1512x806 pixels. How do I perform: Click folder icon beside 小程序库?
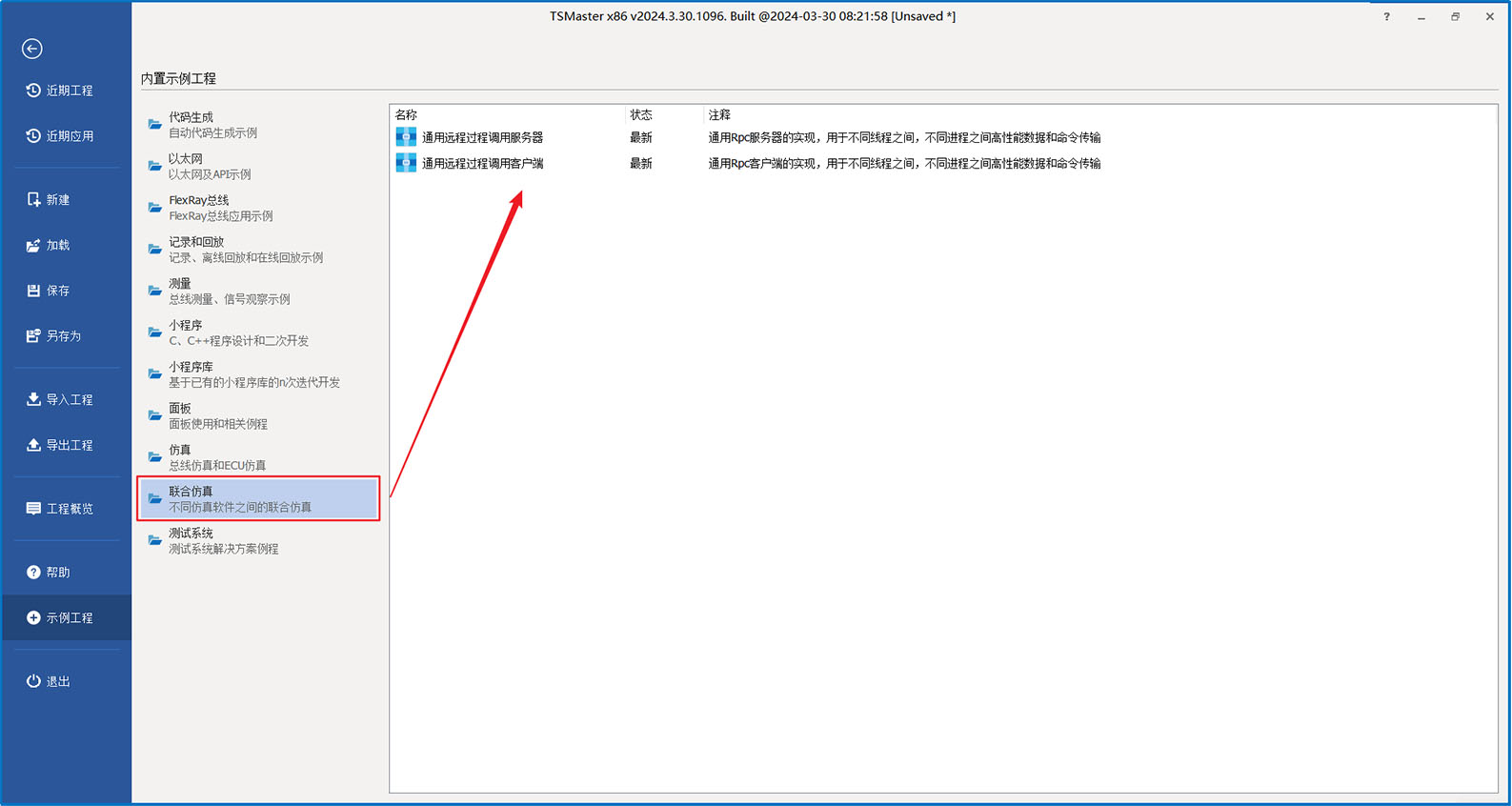point(154,374)
